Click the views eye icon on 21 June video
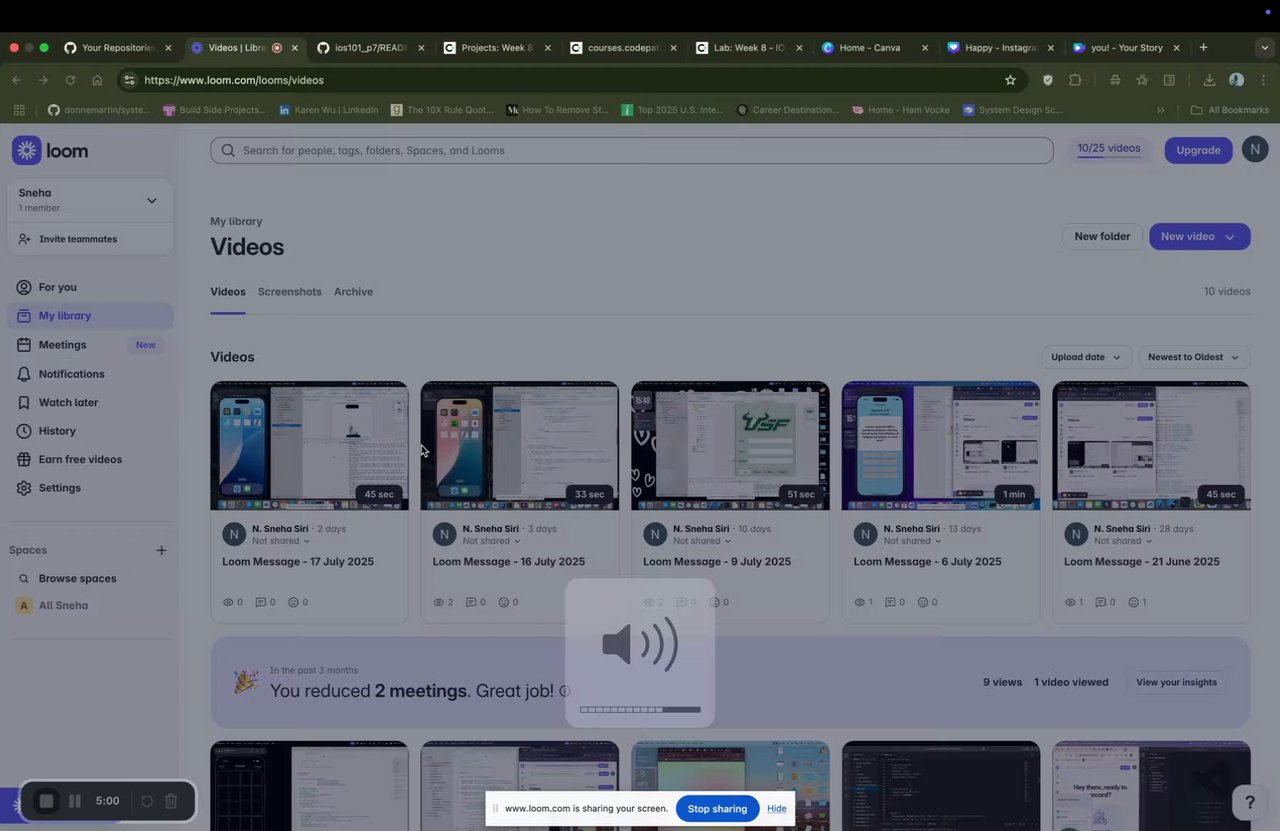The width and height of the screenshot is (1280, 831). [x=1070, y=602]
